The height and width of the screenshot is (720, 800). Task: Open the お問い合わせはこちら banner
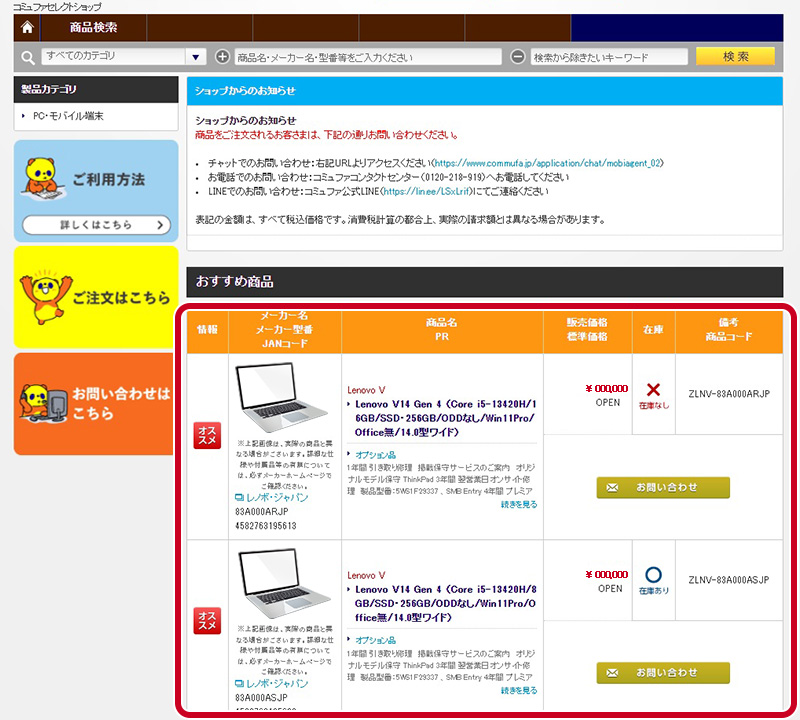point(94,404)
